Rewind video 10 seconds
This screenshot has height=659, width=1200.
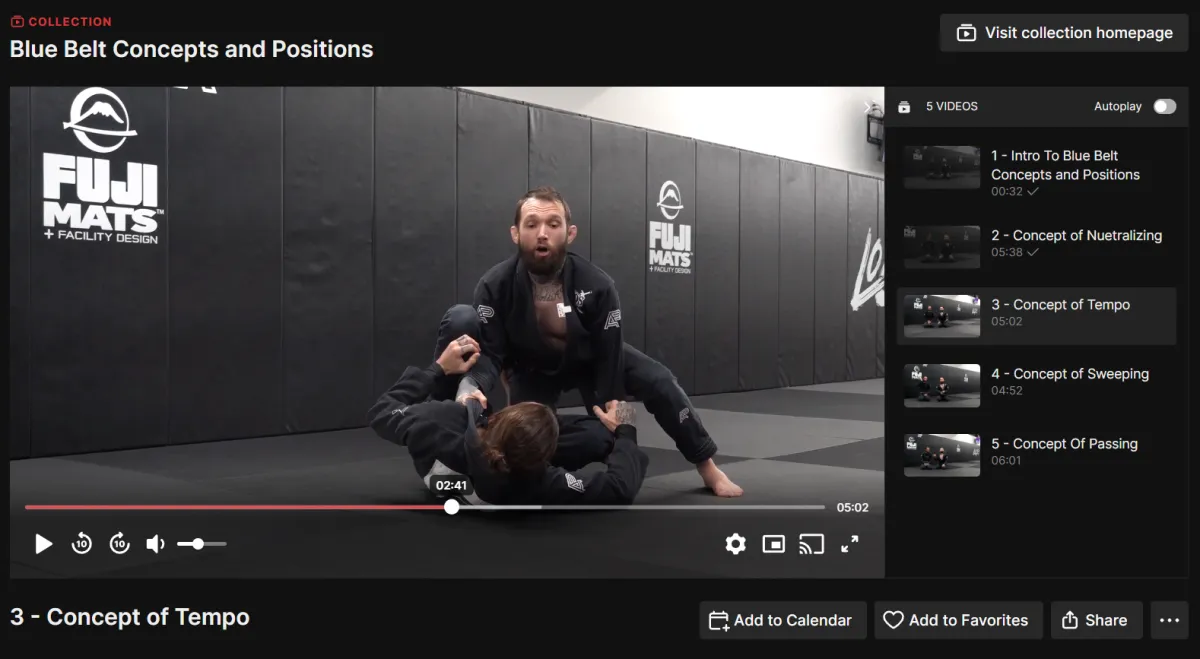(x=81, y=543)
